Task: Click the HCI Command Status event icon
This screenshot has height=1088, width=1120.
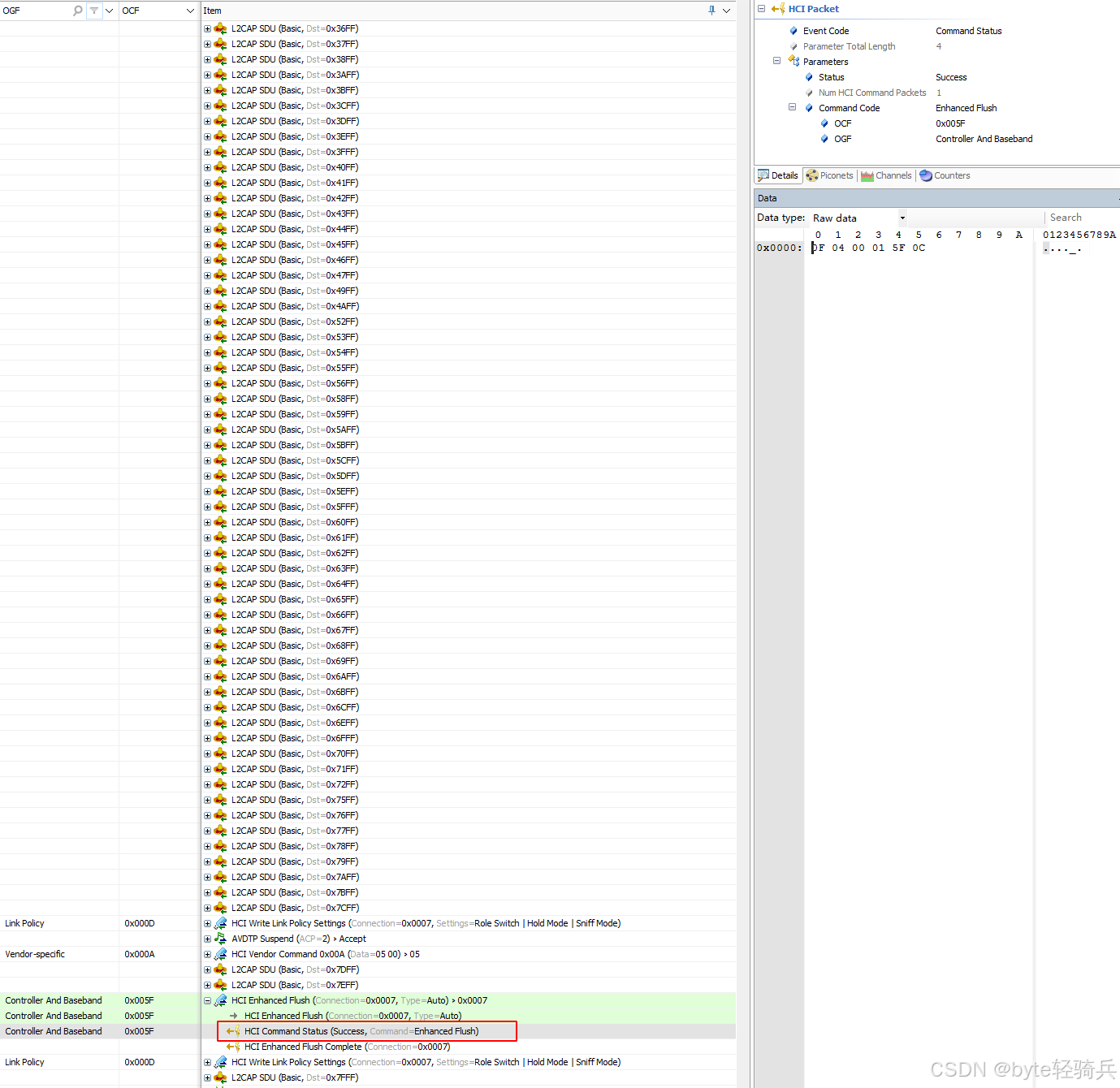Action: 233,1031
